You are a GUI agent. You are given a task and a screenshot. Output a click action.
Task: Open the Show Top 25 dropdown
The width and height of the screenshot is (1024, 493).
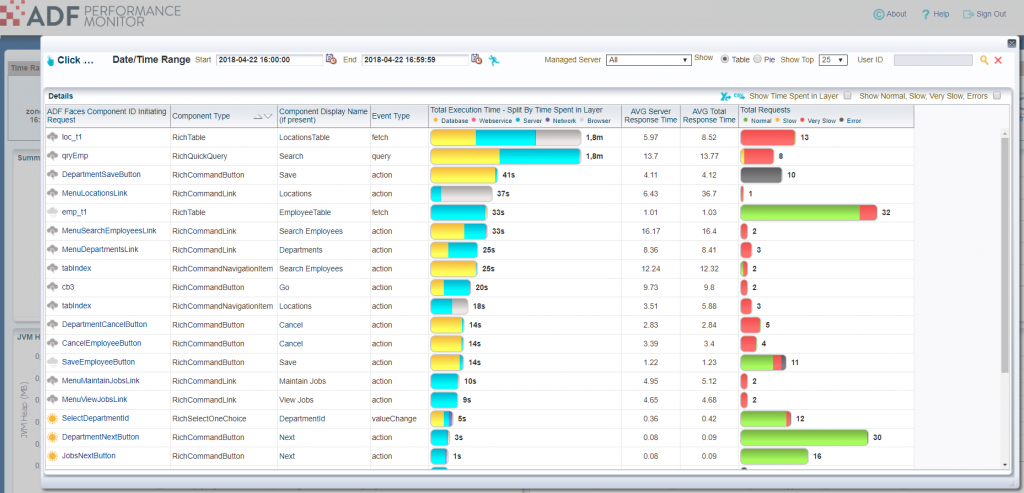[x=833, y=60]
